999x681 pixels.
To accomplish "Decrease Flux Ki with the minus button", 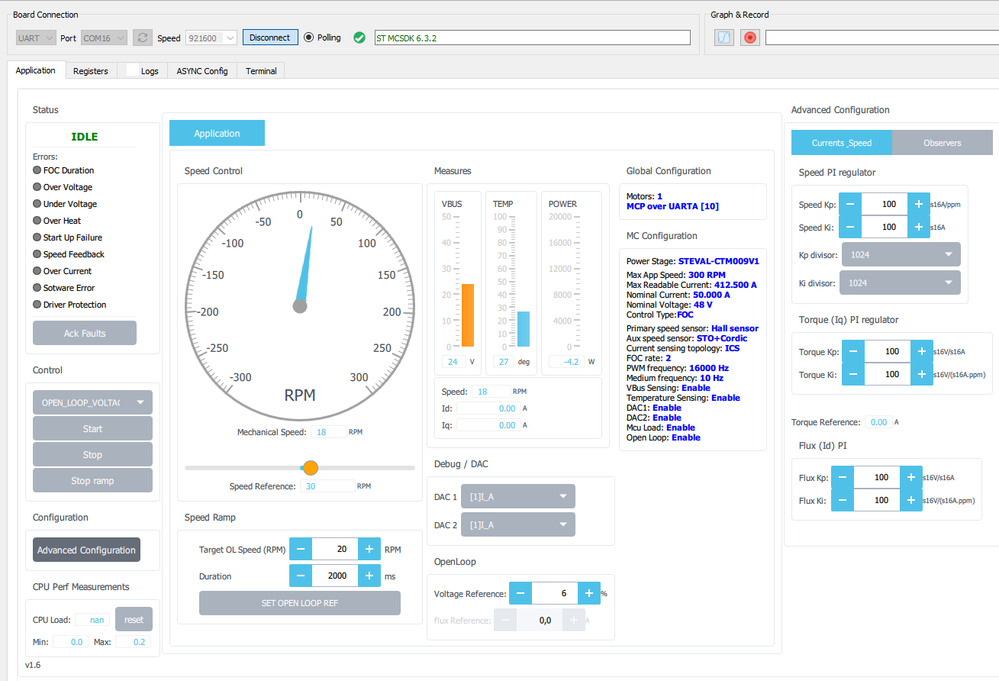I will [x=842, y=500].
